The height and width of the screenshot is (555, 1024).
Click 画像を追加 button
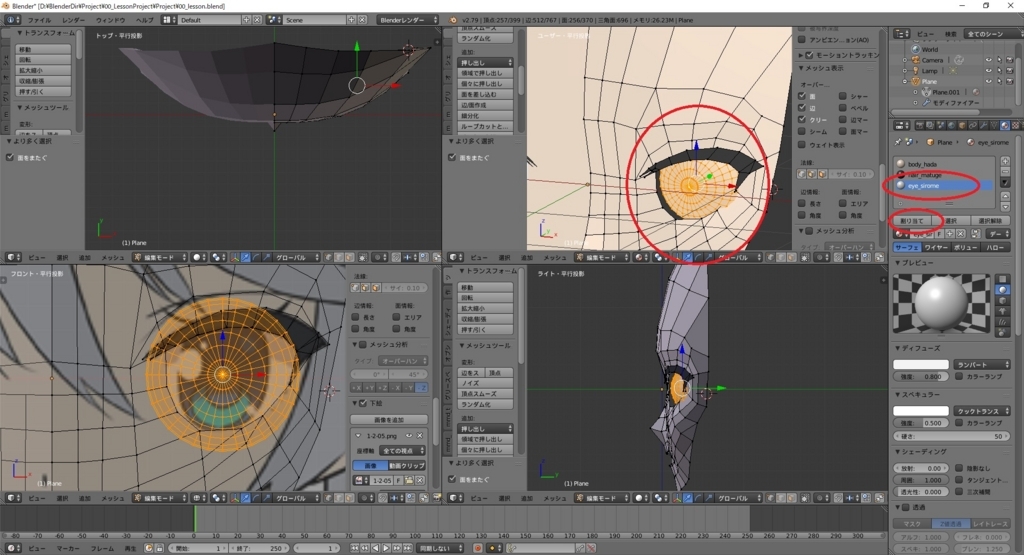tap(389, 420)
